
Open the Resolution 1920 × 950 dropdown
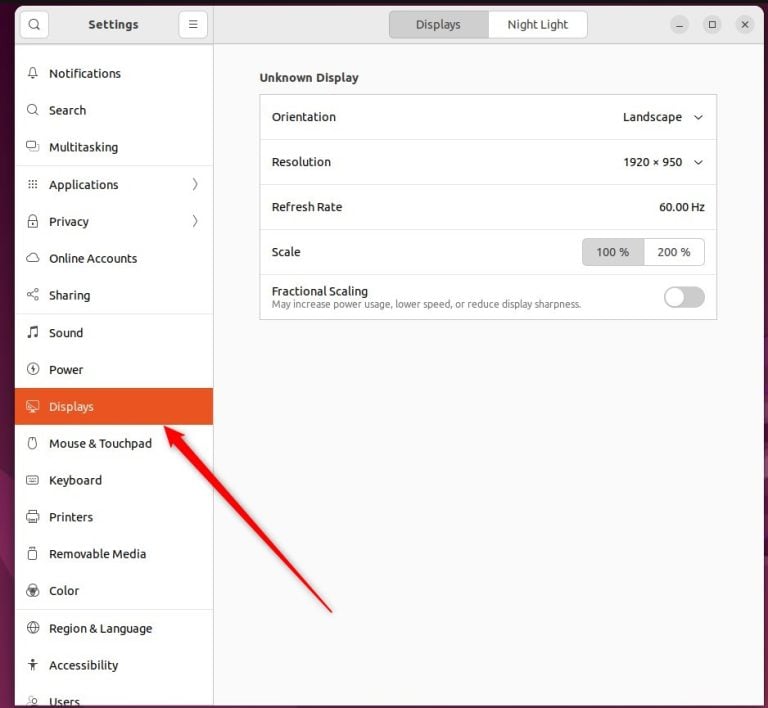click(x=663, y=162)
